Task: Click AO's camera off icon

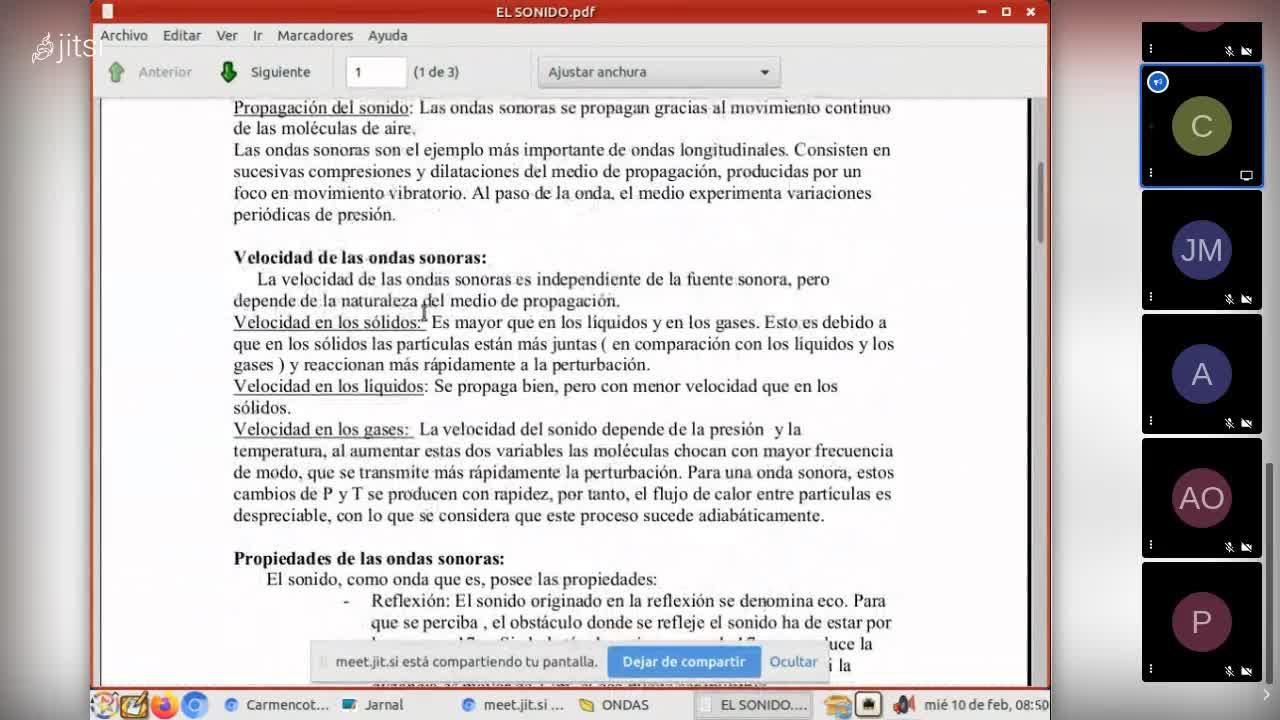Action: (x=1247, y=547)
